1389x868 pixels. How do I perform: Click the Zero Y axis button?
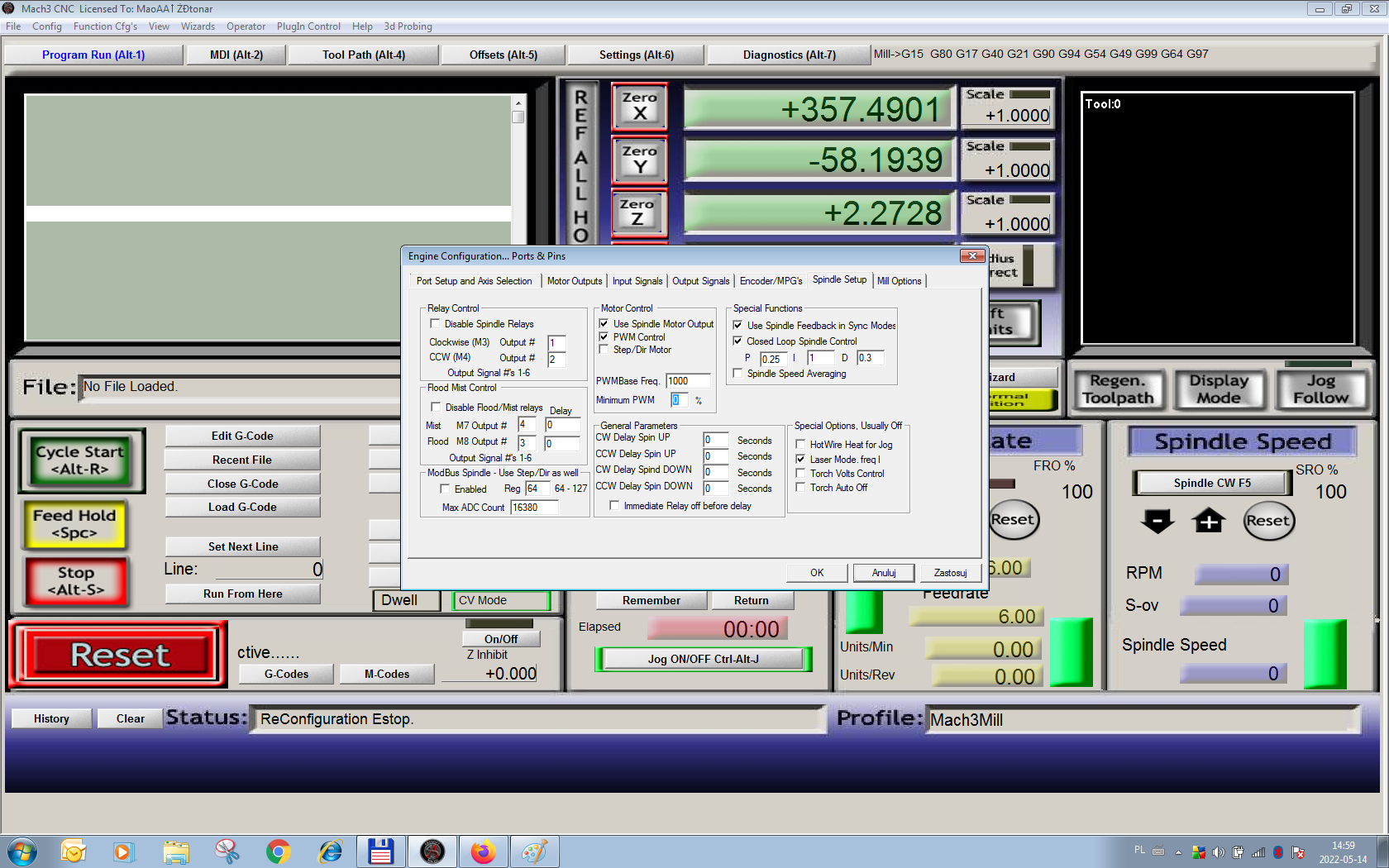[x=639, y=160]
